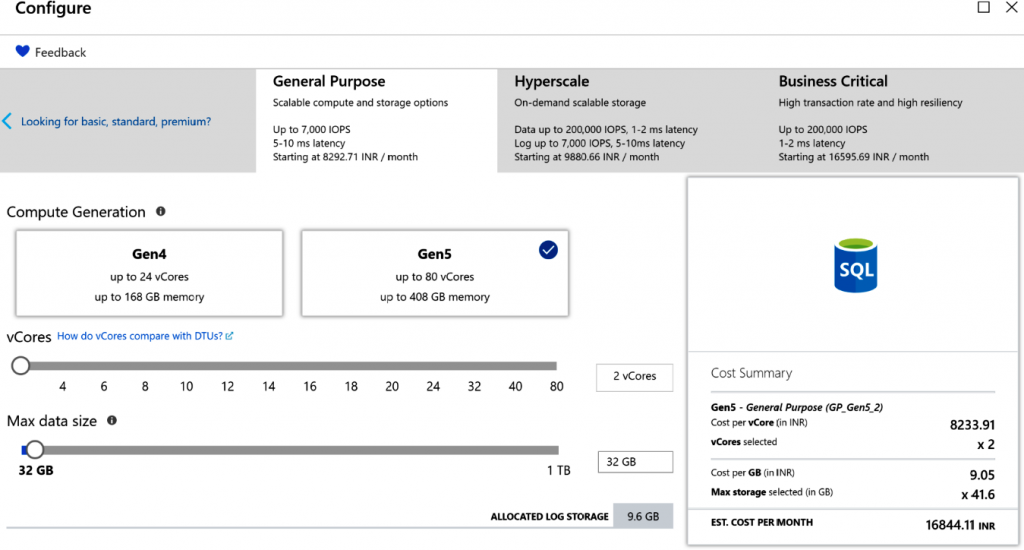The width and height of the screenshot is (1024, 550).
Task: Click the back chevron arrow icon
Action: (8, 121)
